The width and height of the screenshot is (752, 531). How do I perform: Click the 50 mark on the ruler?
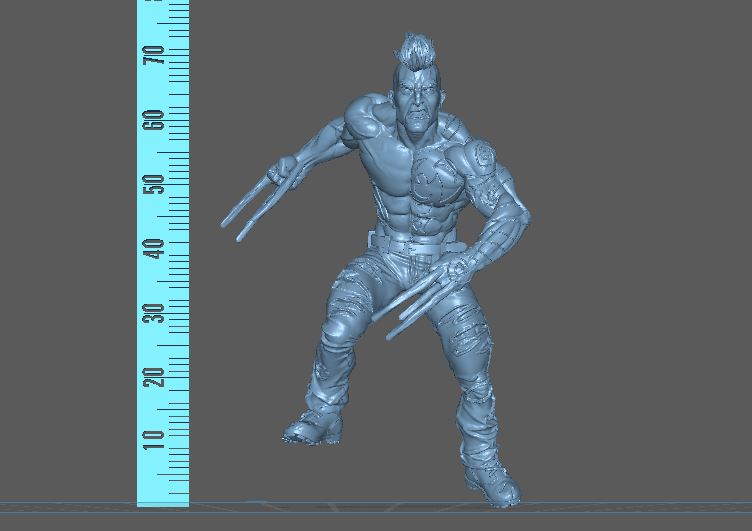[x=154, y=185]
